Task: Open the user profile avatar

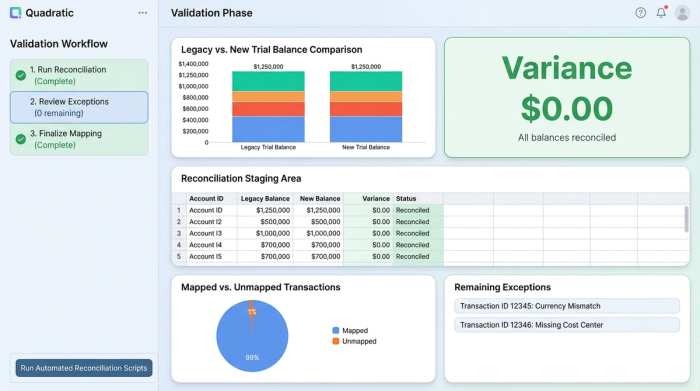Action: (682, 13)
